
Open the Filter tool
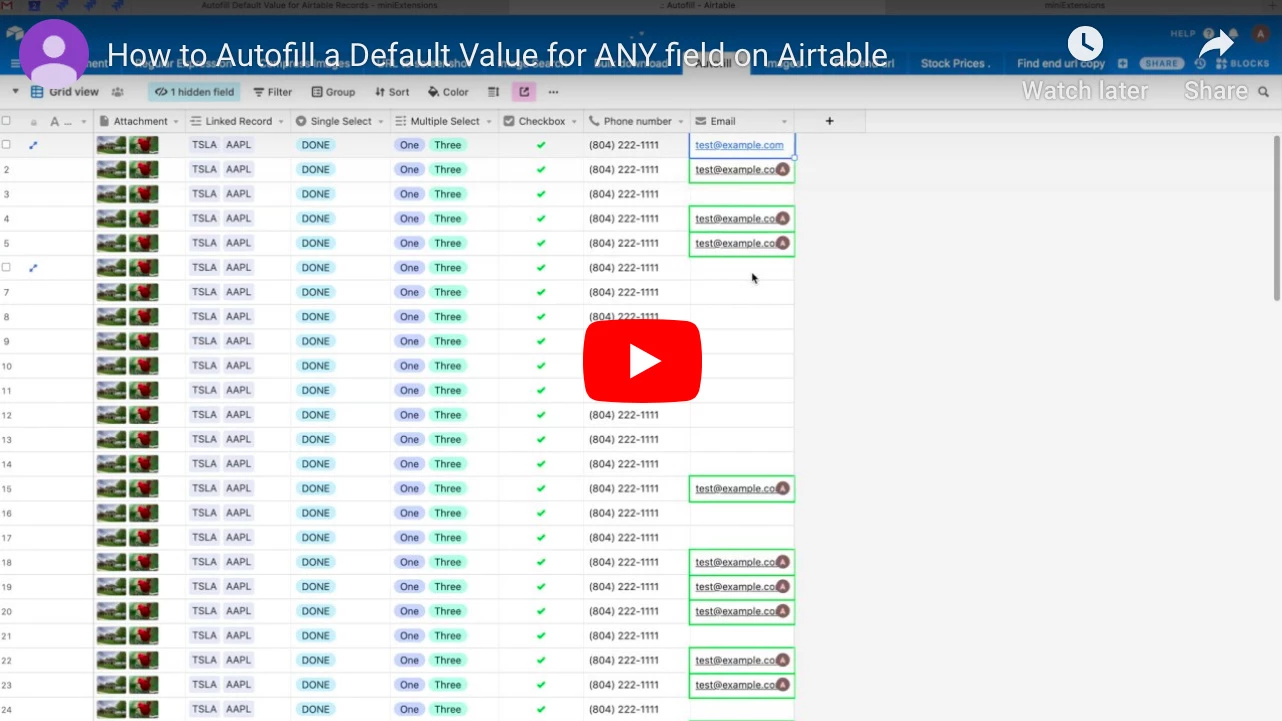[x=272, y=92]
